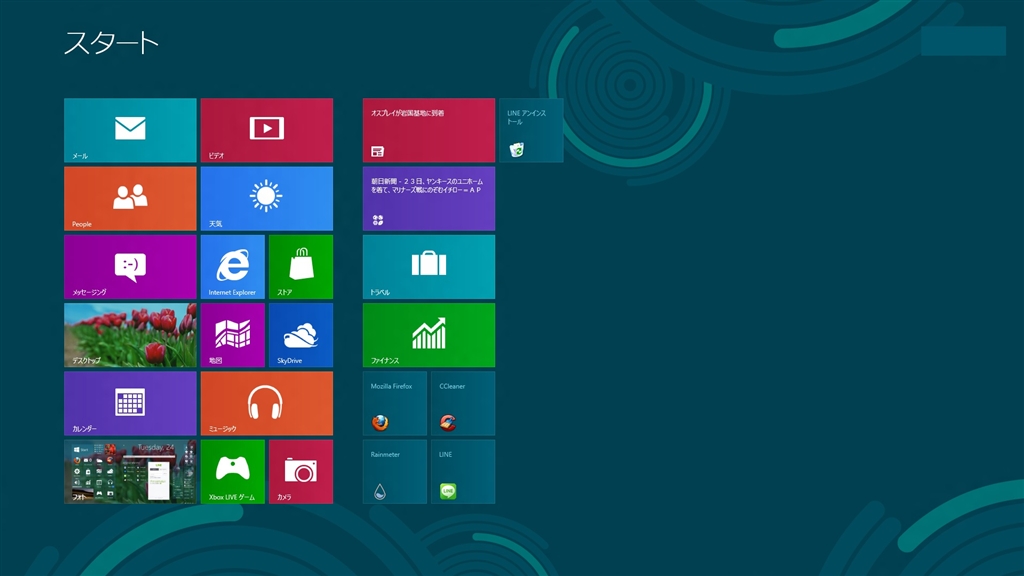1024x576 pixels.
Task: Click the user account area at top right
Action: coord(963,41)
